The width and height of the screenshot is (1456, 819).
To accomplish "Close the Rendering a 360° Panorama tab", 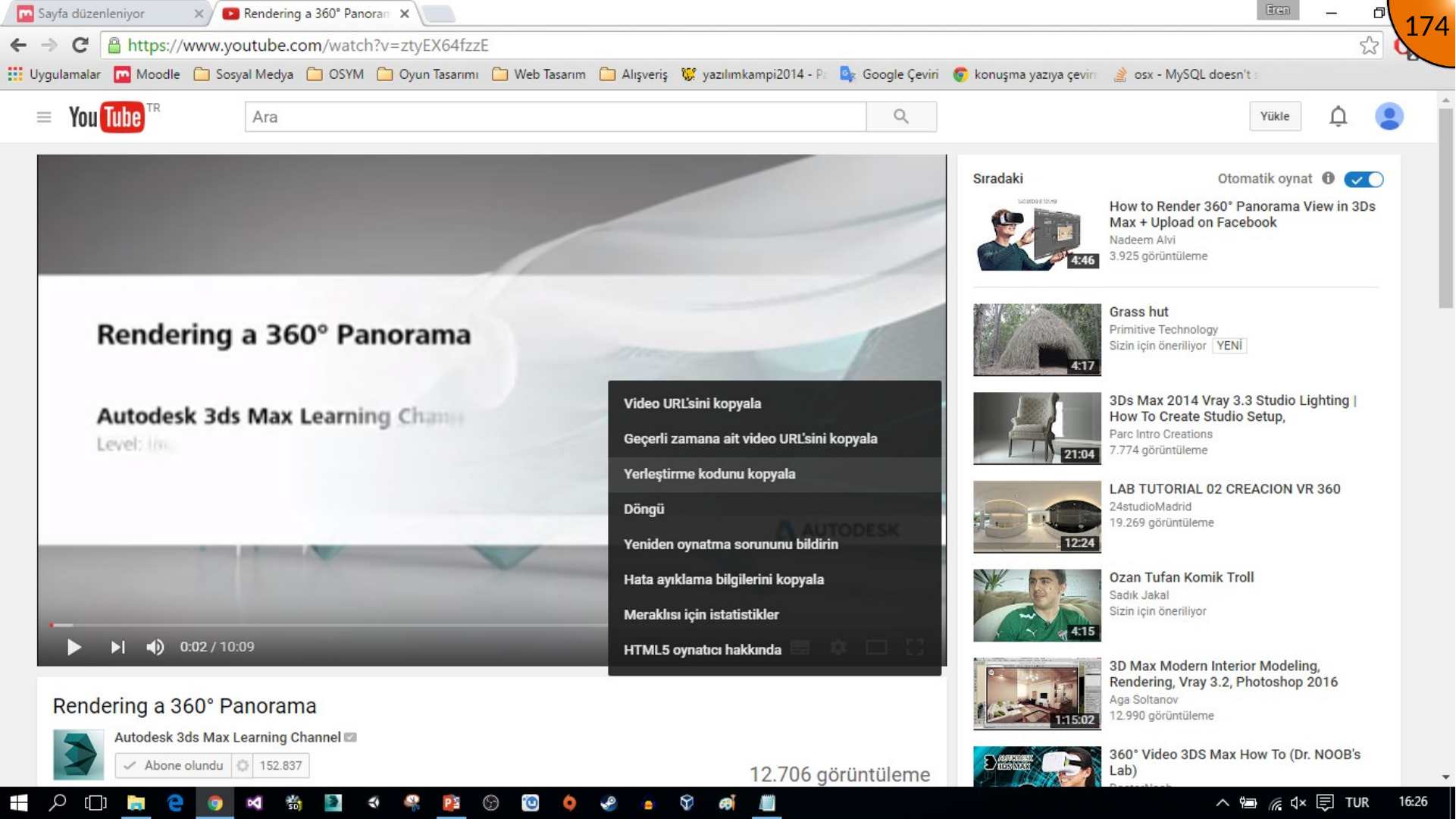I will point(405,14).
